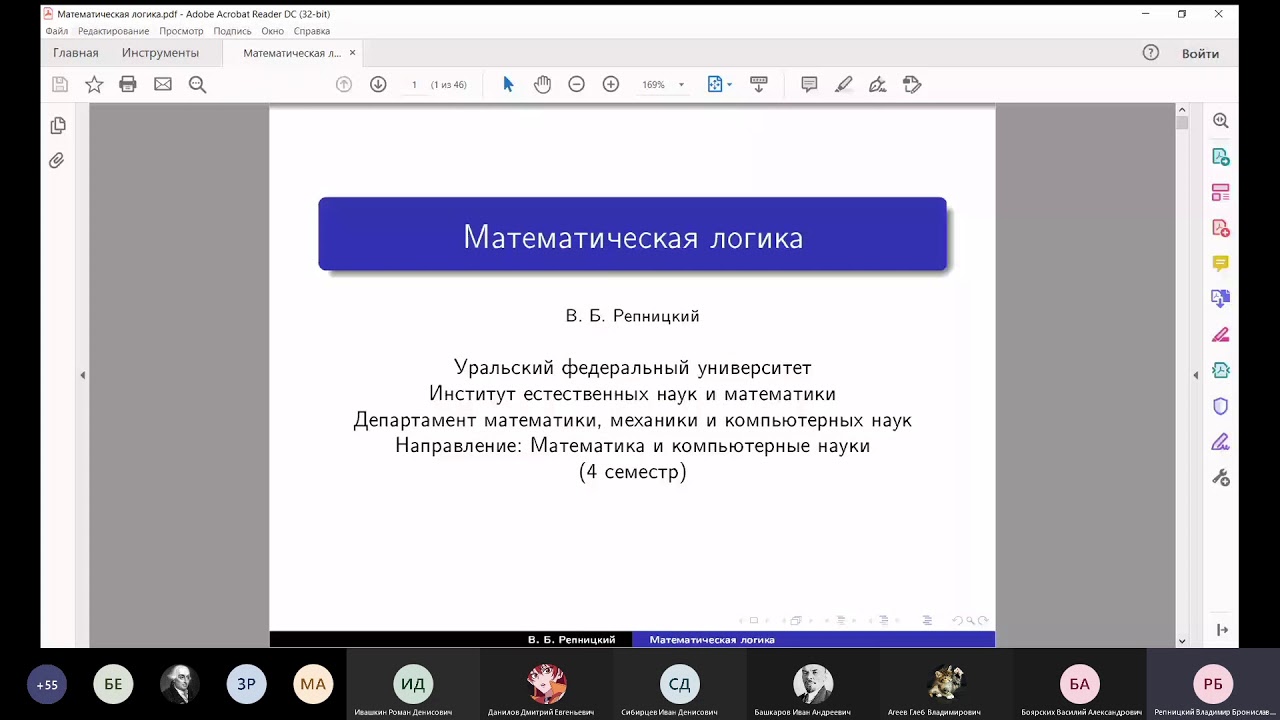The height and width of the screenshot is (720, 1280).
Task: Go to the next page with the down arrow
Action: (378, 85)
